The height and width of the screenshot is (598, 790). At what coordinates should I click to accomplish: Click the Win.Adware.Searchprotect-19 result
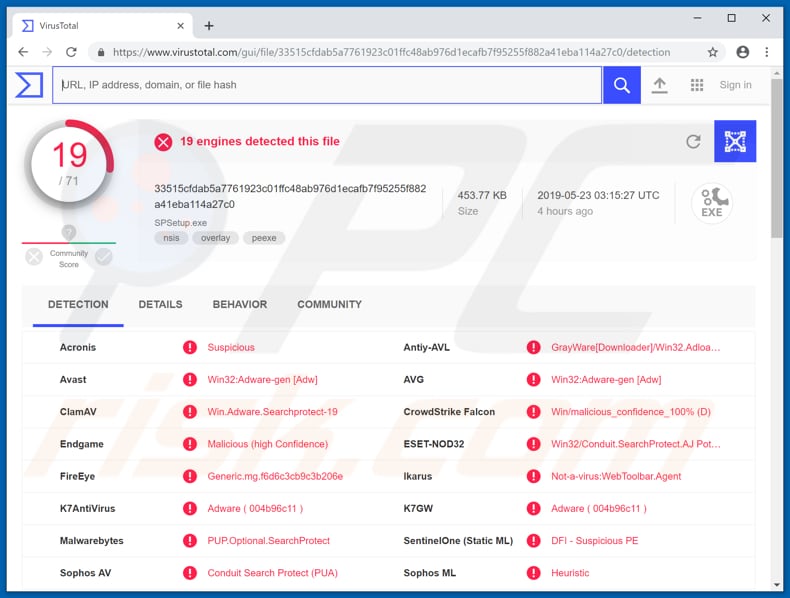click(273, 412)
